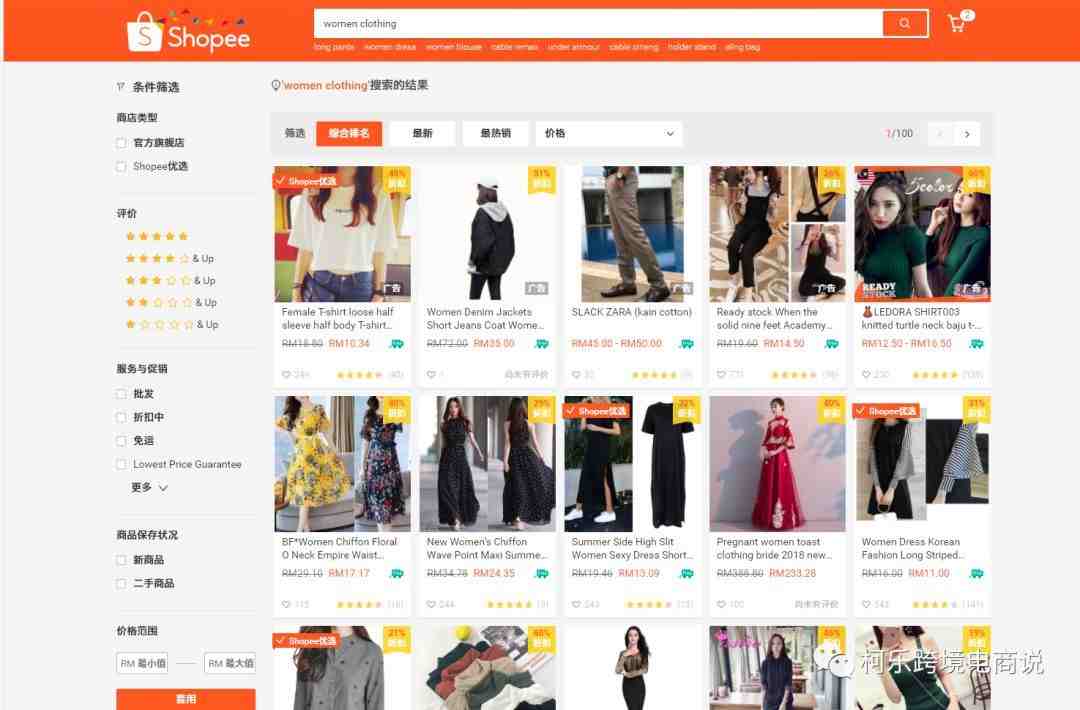Click the 'cable strong' search suggestion

coord(634,47)
